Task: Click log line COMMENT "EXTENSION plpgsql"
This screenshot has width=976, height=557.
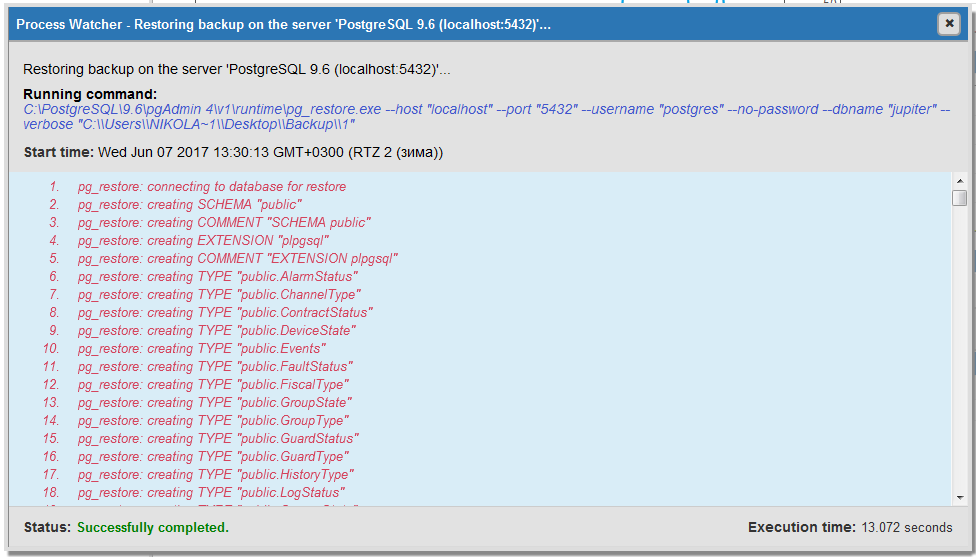Action: [x=238, y=259]
